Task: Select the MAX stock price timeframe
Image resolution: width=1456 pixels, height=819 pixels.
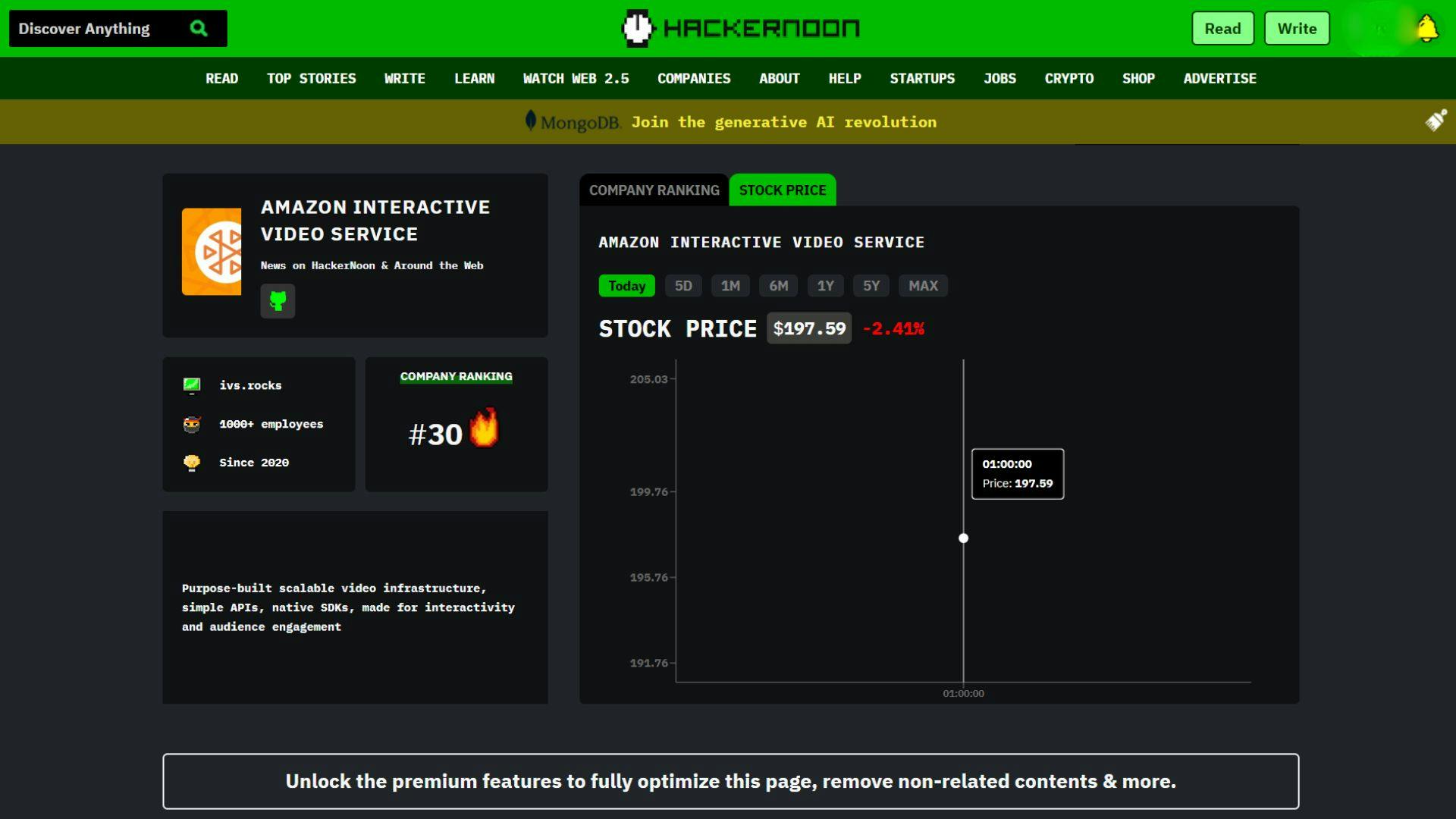Action: click(922, 286)
